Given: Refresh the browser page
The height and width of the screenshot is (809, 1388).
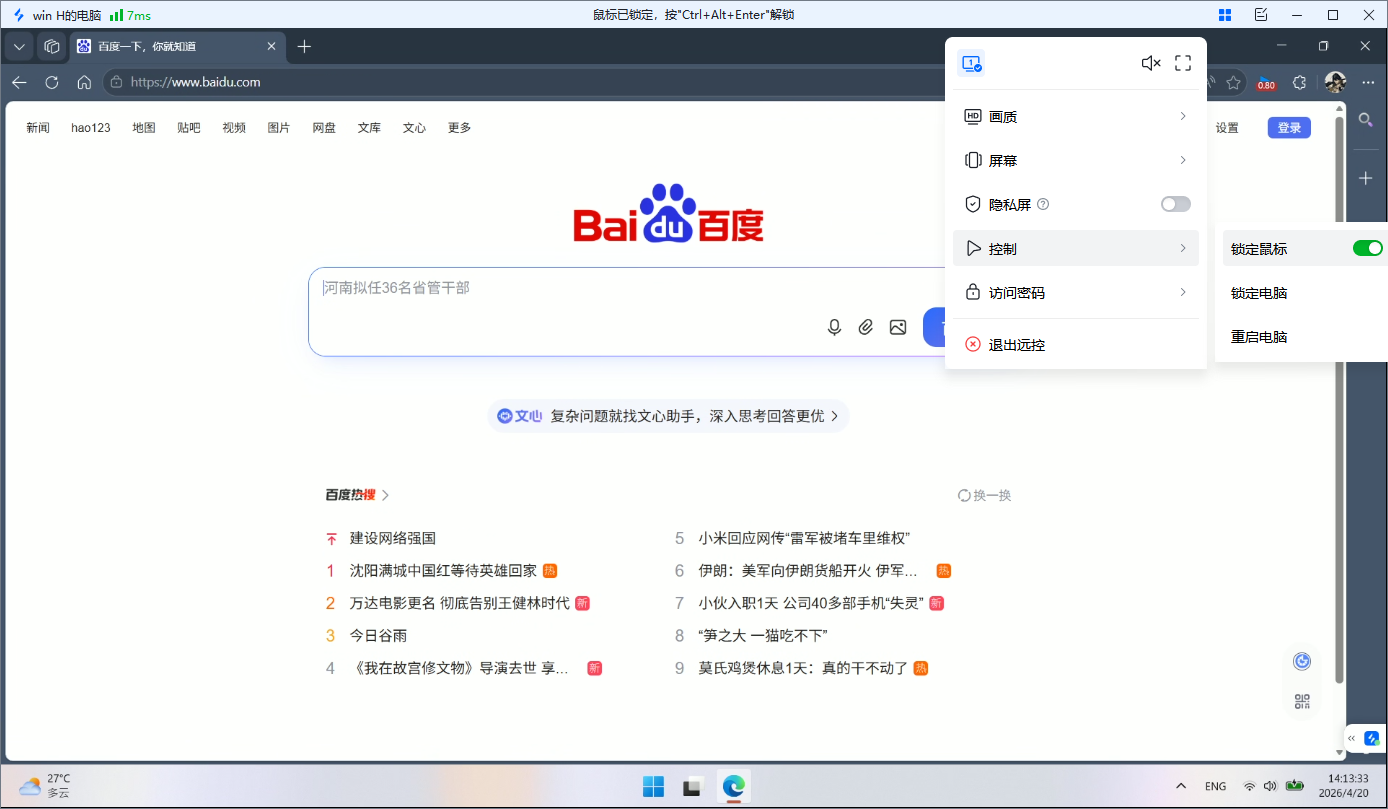Looking at the screenshot, I should [52, 82].
